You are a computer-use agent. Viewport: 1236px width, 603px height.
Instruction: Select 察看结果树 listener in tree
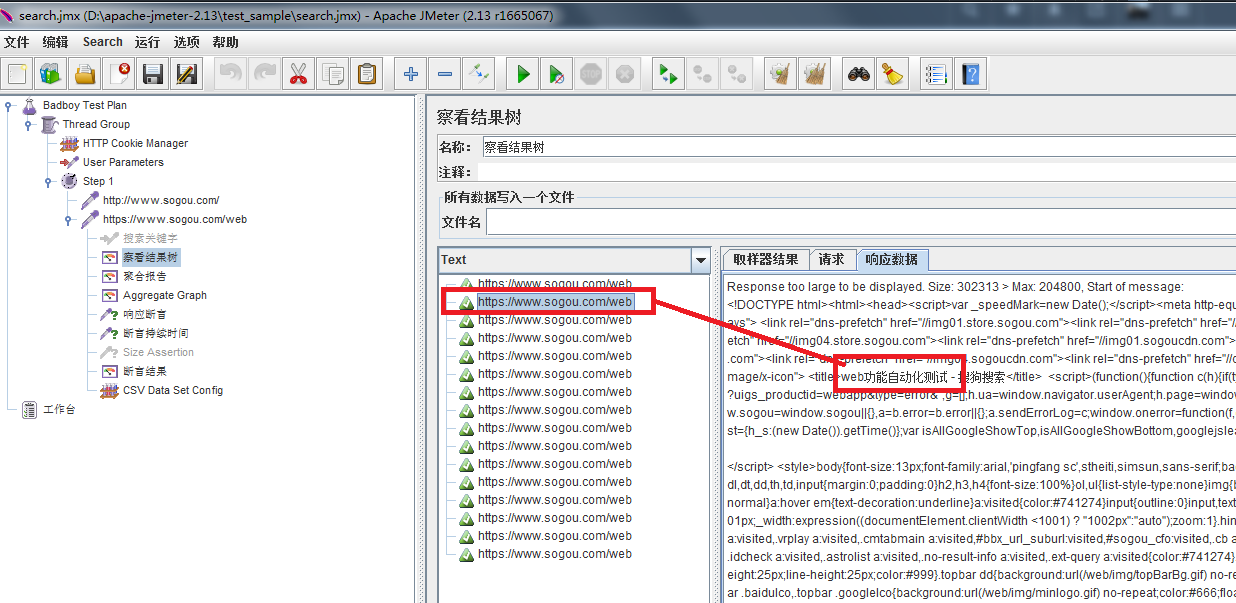(x=151, y=257)
